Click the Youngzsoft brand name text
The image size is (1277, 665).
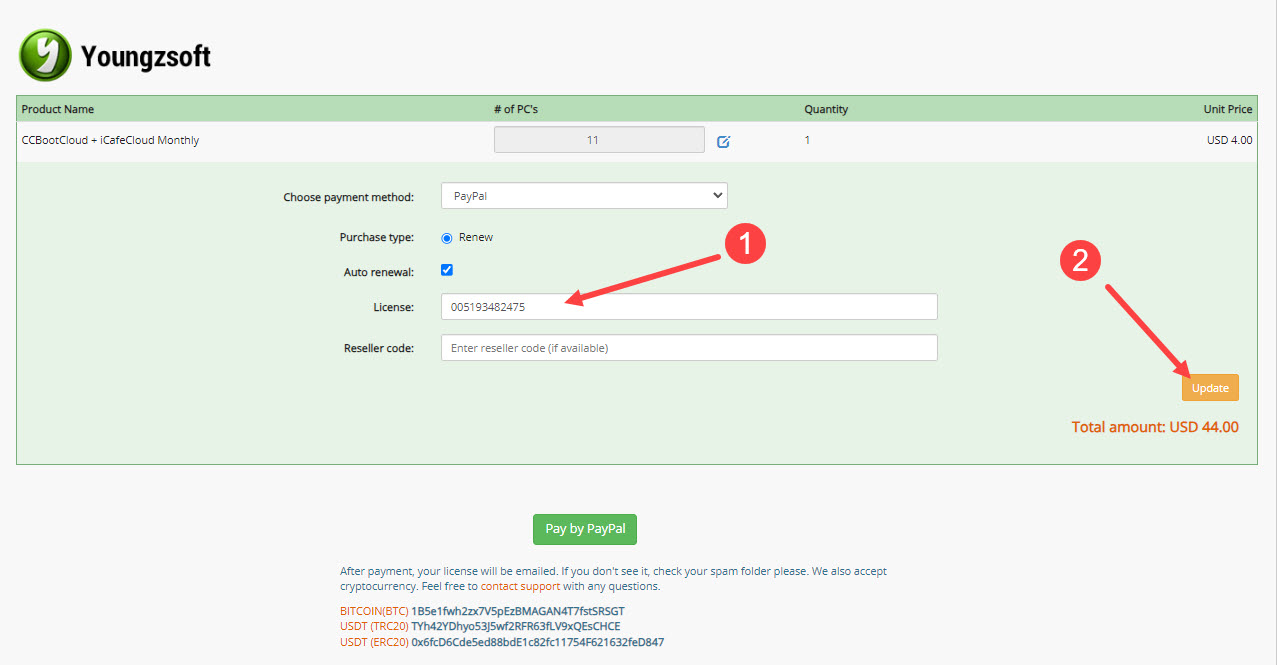click(146, 56)
